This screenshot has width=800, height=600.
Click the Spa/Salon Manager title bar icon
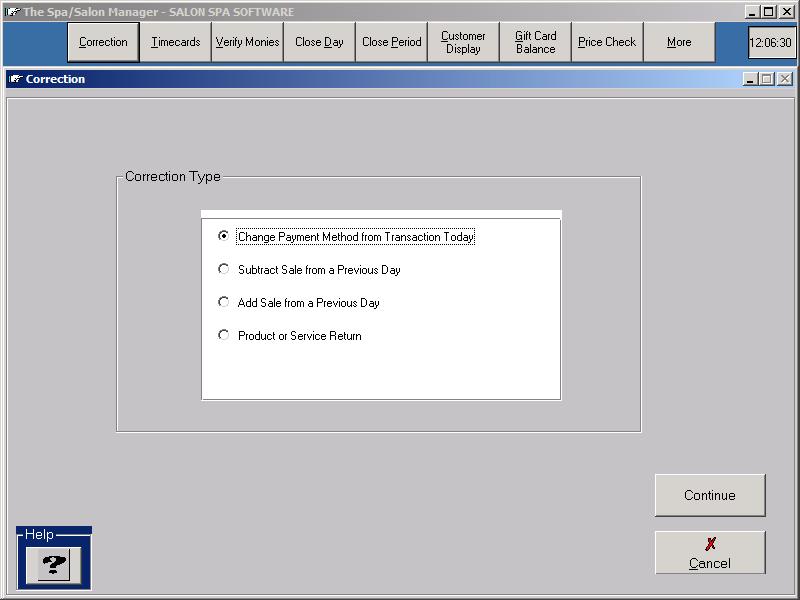12,12
